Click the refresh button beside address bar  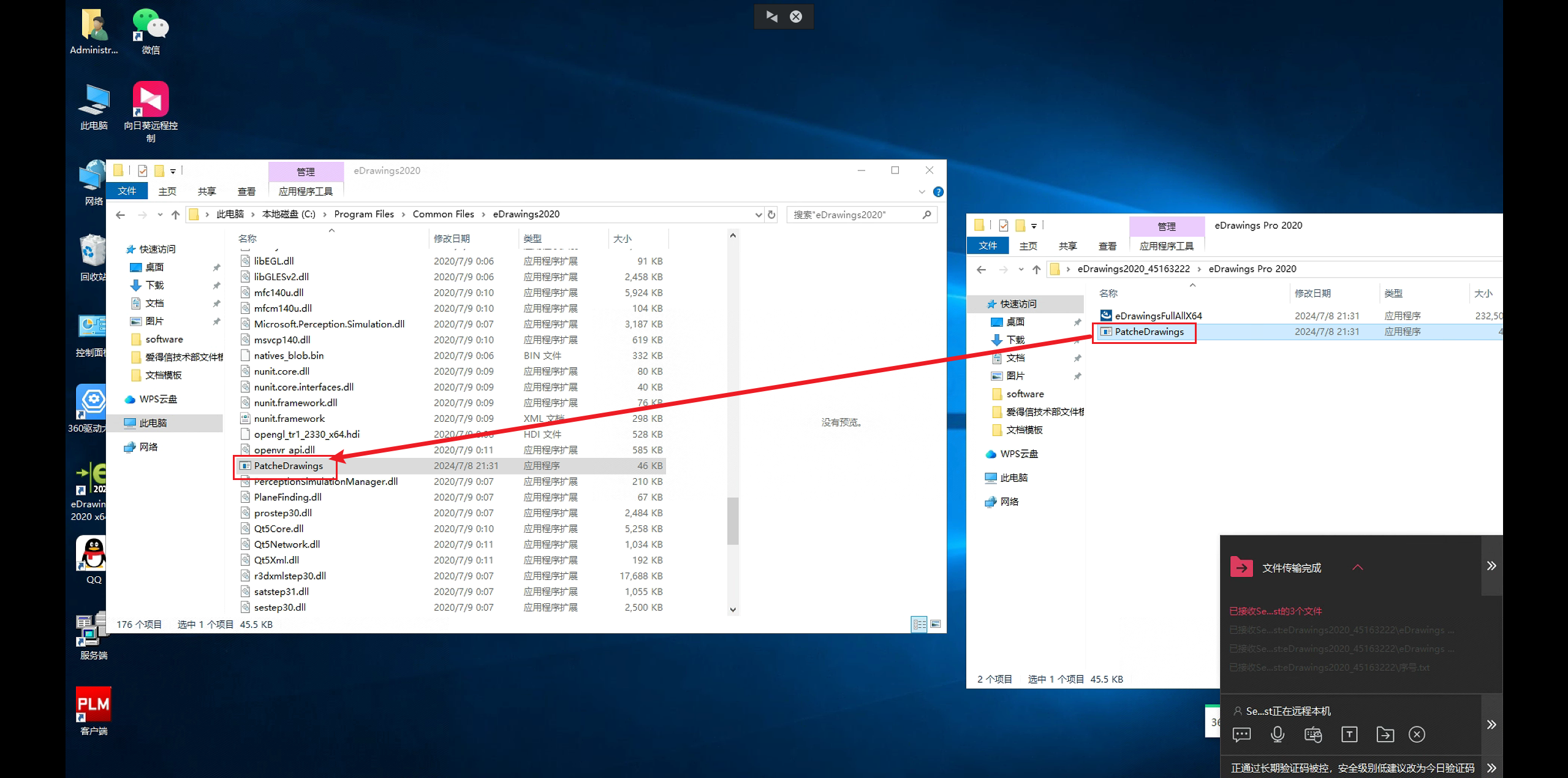771,215
